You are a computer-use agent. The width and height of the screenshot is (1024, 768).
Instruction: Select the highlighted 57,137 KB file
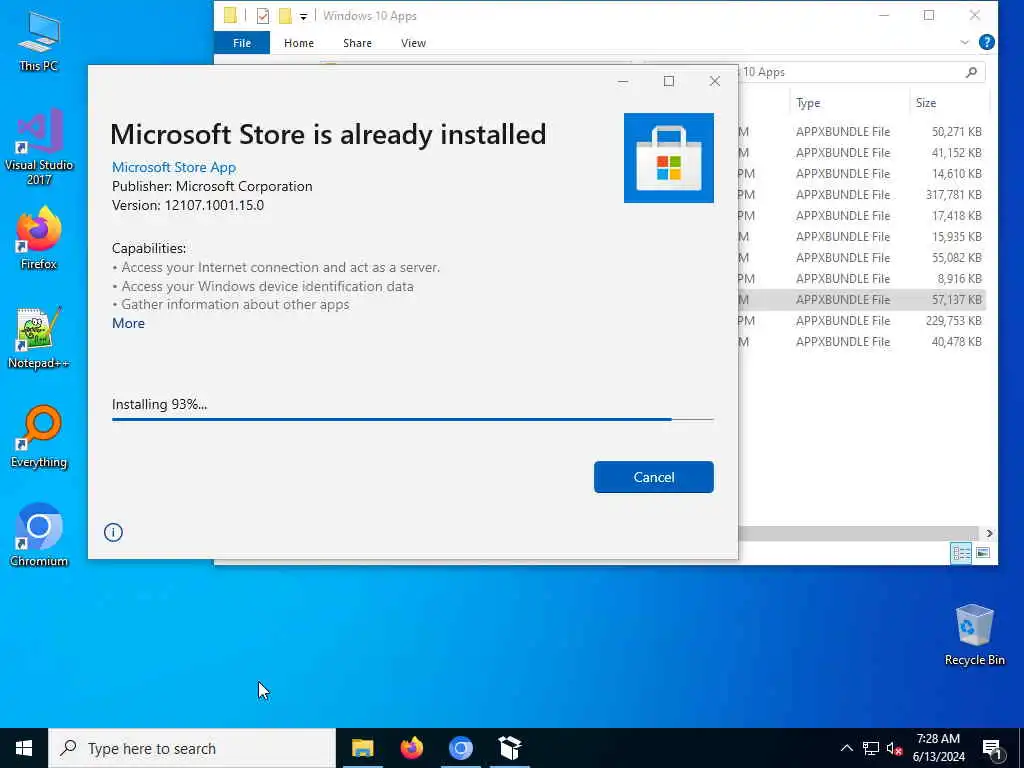[862, 299]
